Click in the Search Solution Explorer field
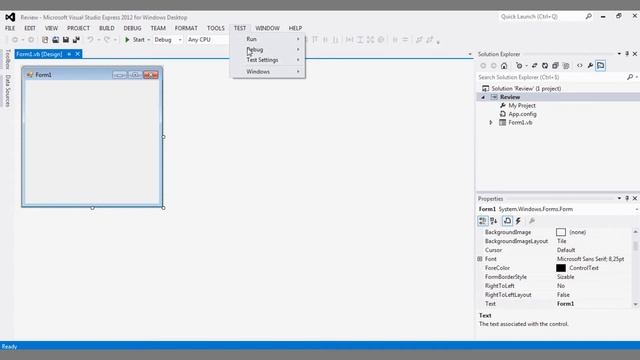This screenshot has width=640, height=360. [x=551, y=77]
